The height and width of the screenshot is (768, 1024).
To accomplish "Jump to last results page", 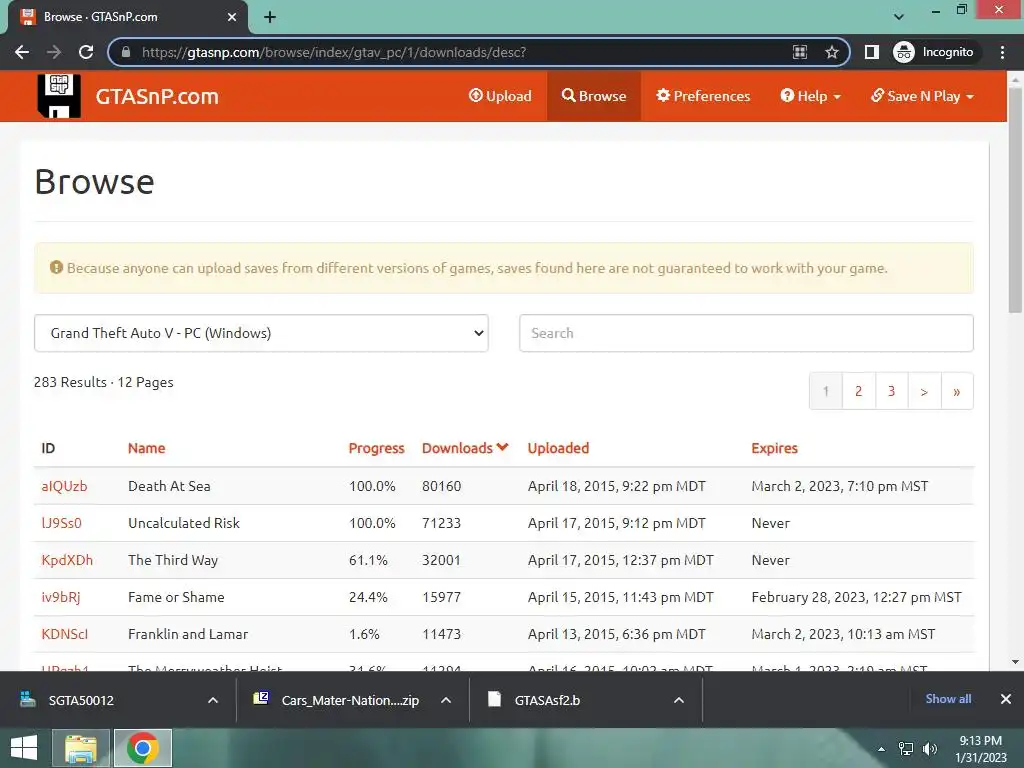I will pos(957,391).
